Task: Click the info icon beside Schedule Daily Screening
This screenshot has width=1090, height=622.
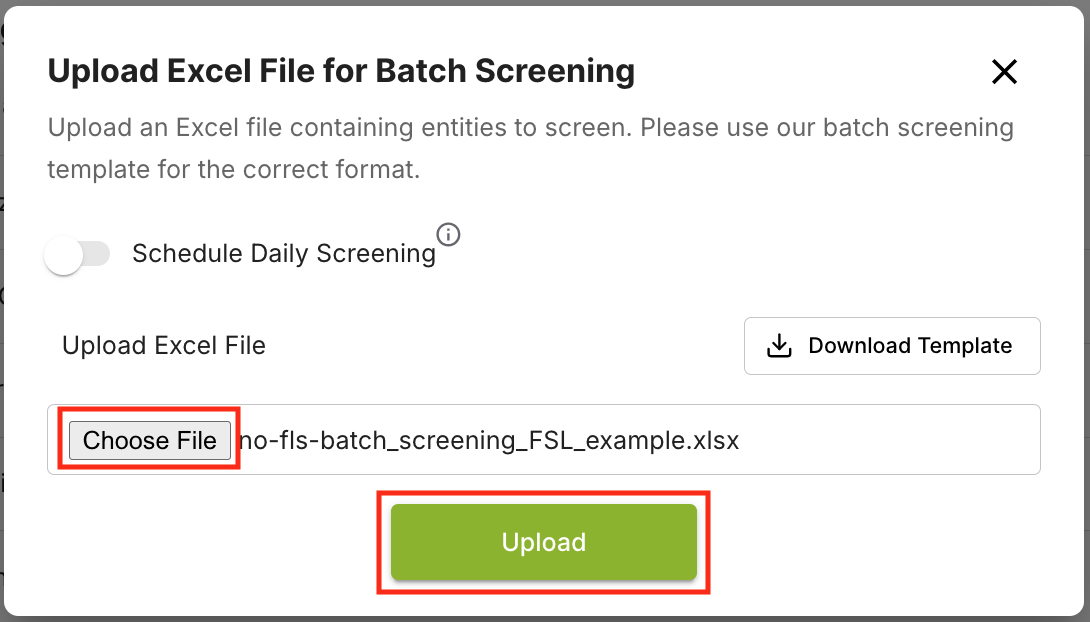Action: tap(449, 235)
